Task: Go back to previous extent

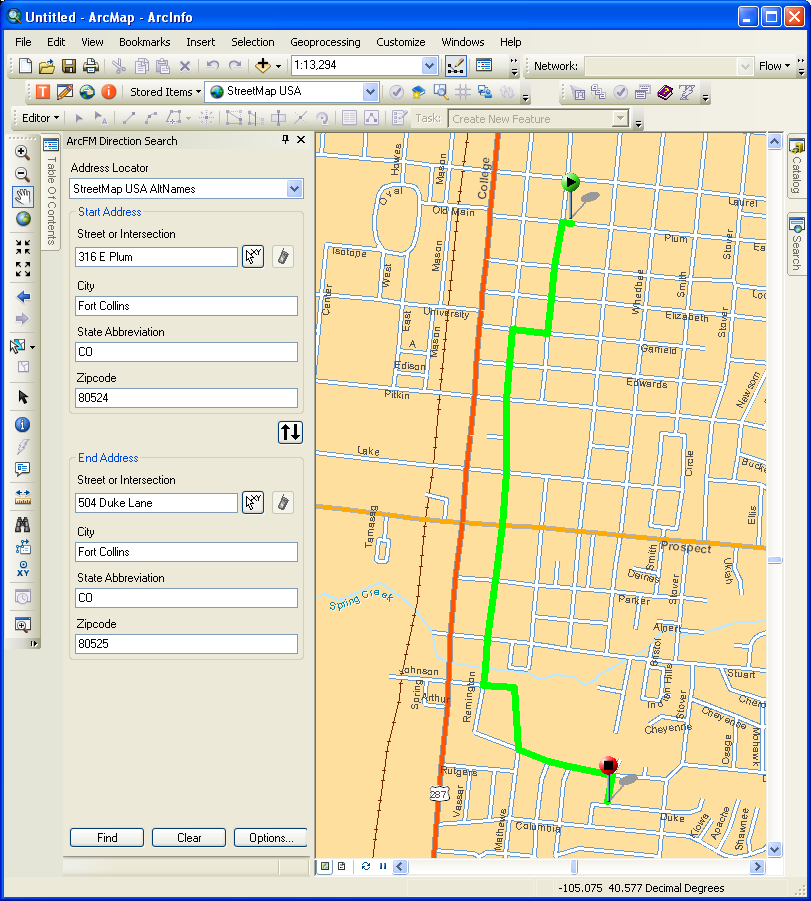Action: click(x=22, y=297)
